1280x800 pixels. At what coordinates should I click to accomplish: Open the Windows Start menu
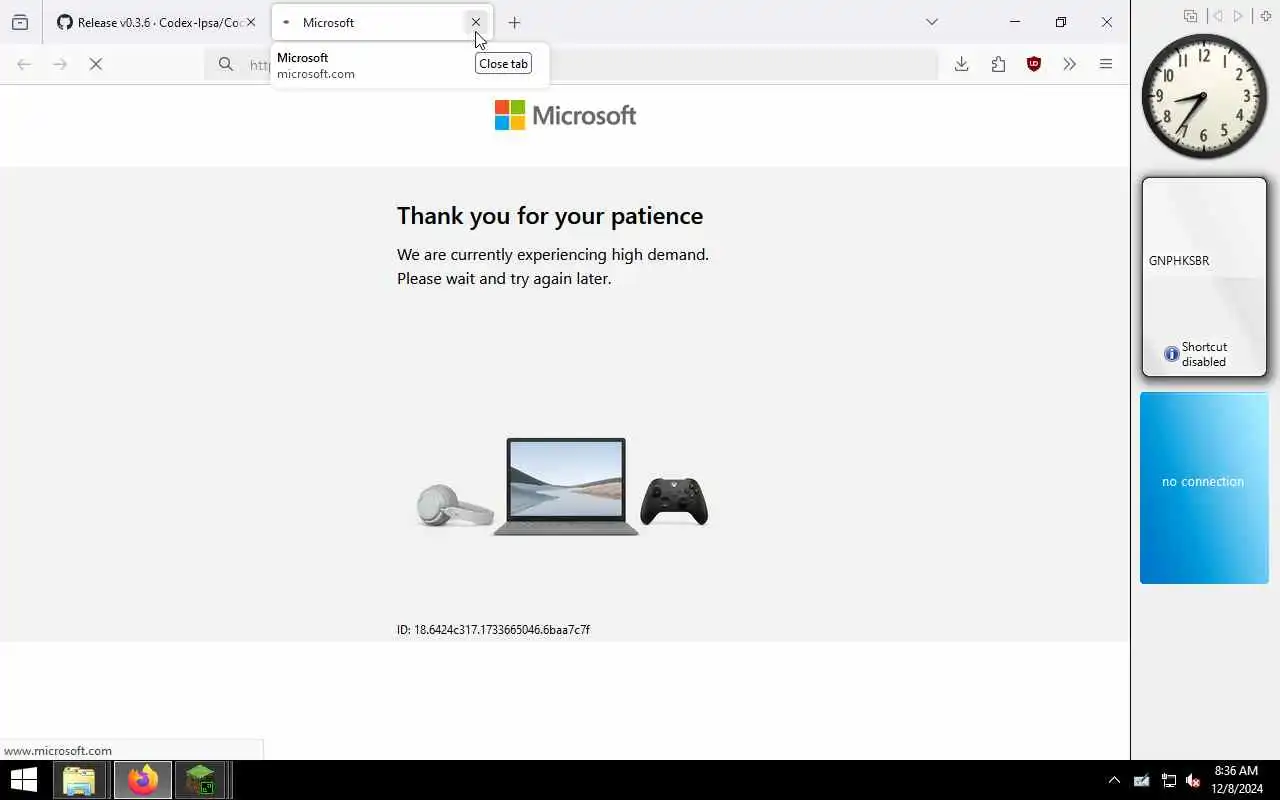coord(23,780)
